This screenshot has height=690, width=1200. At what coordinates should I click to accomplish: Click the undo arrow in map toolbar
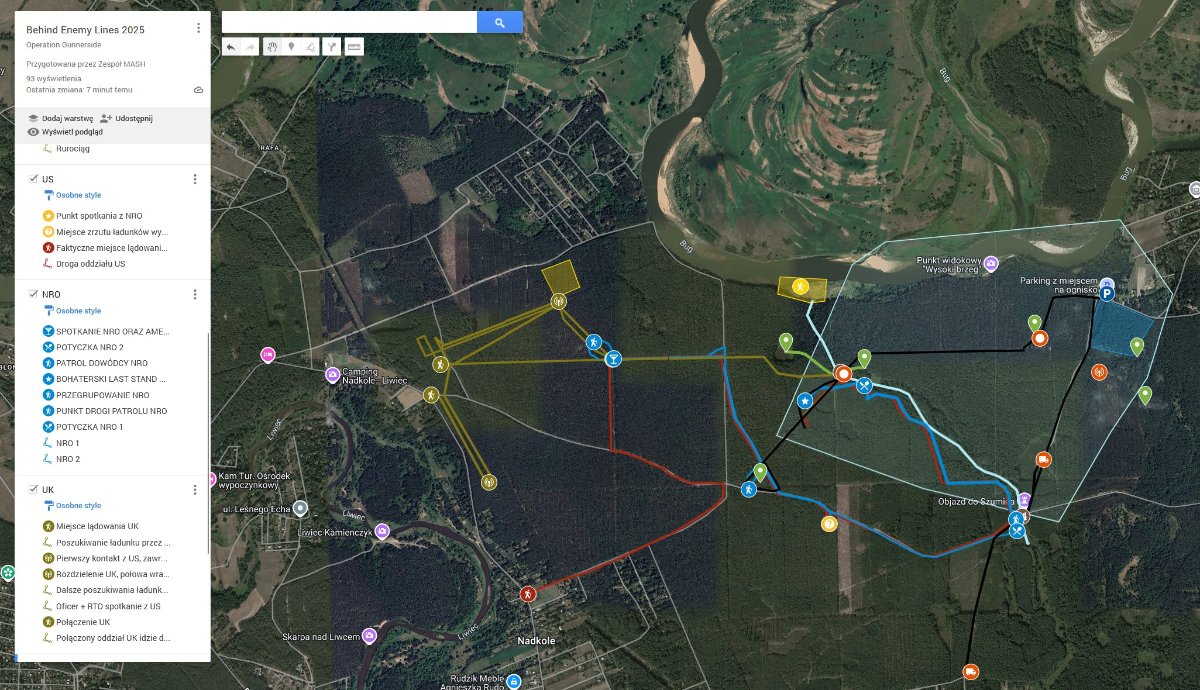coord(231,47)
